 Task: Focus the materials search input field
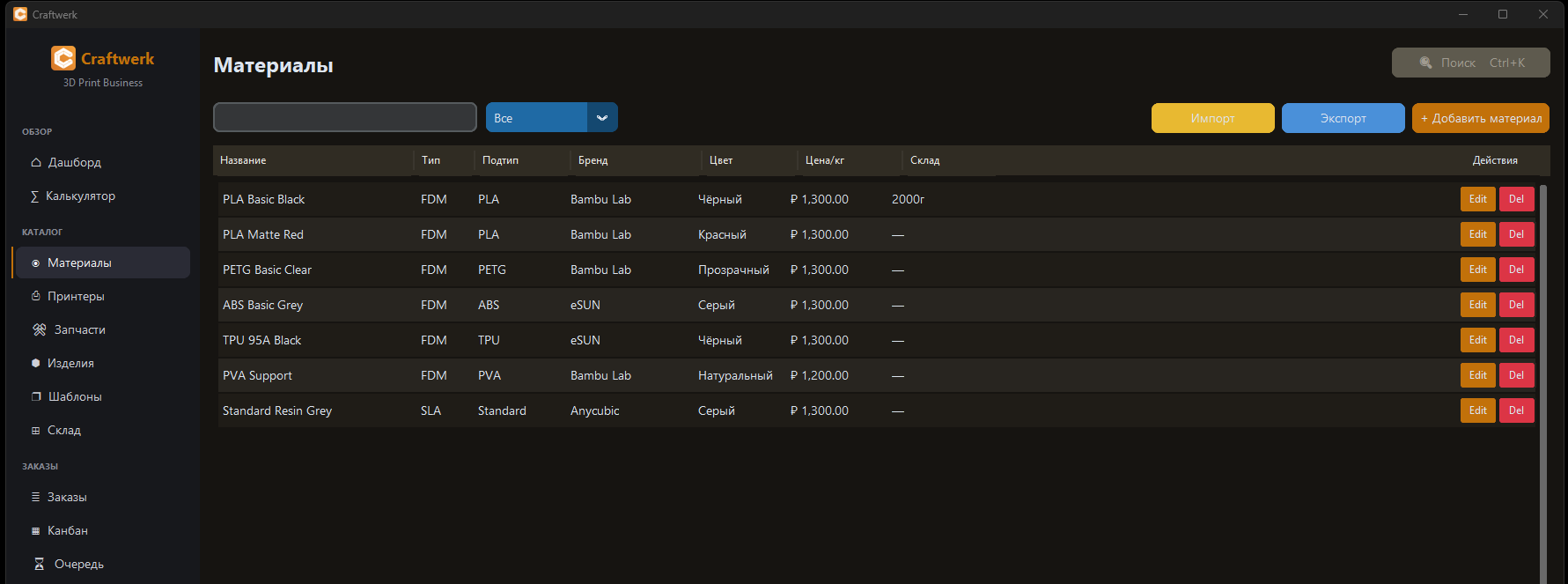coord(345,117)
